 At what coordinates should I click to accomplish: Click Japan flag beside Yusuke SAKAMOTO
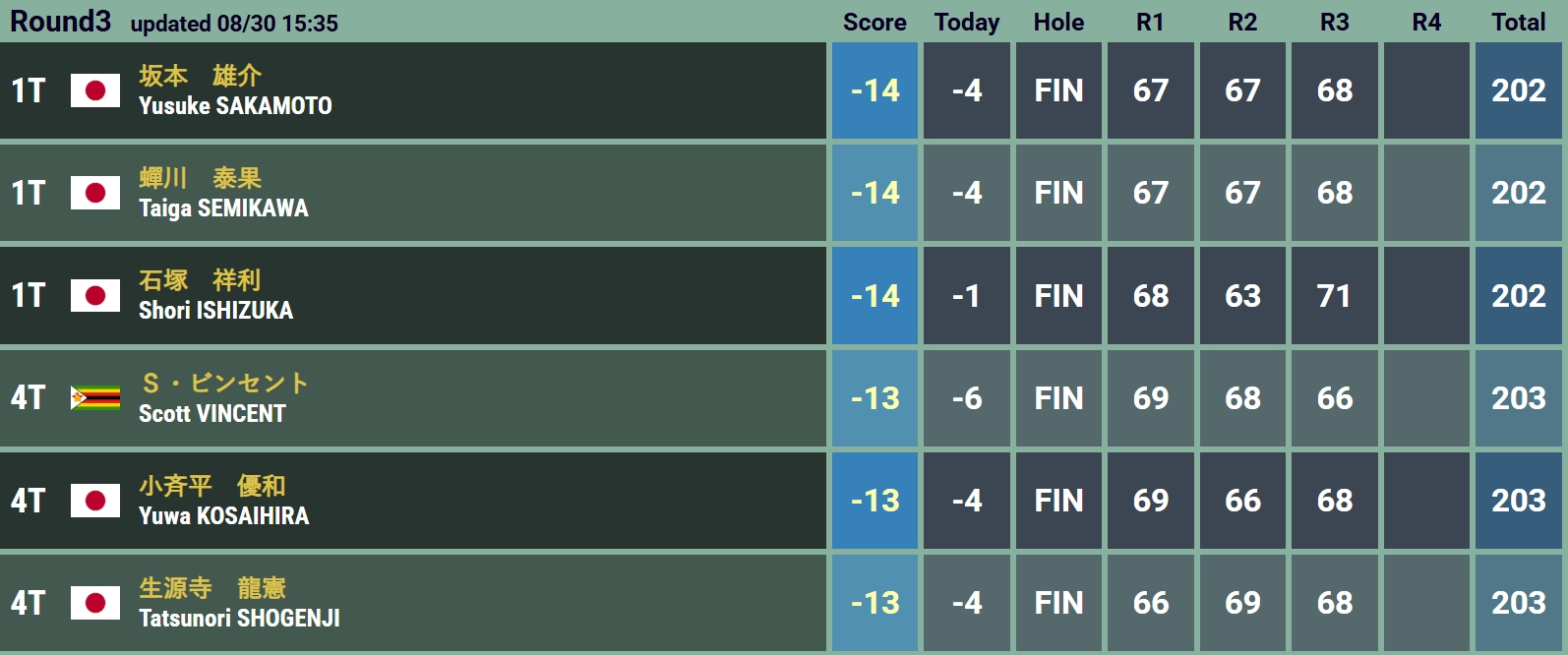[x=95, y=90]
